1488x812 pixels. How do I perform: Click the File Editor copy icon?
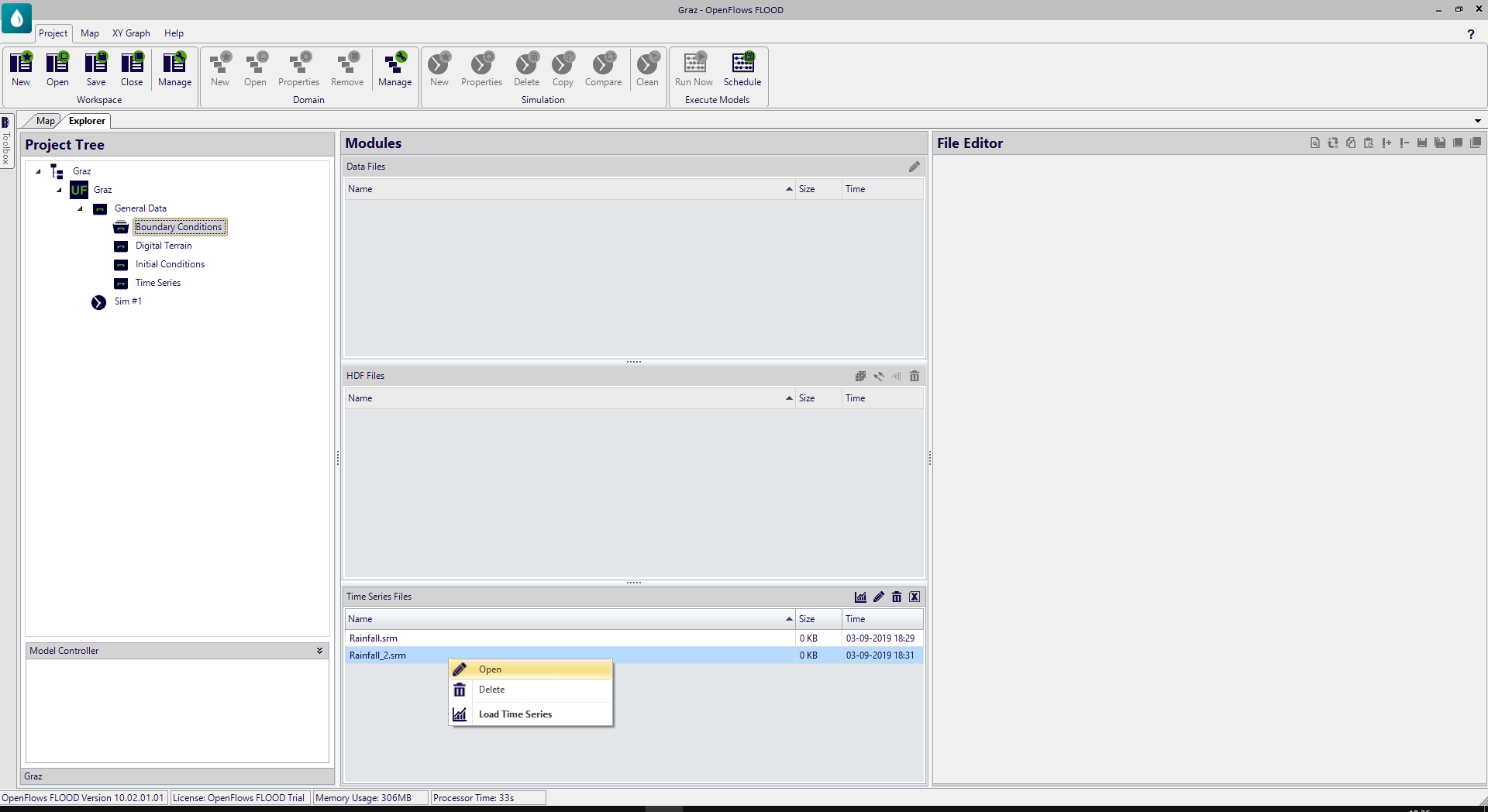pyautogui.click(x=1351, y=143)
